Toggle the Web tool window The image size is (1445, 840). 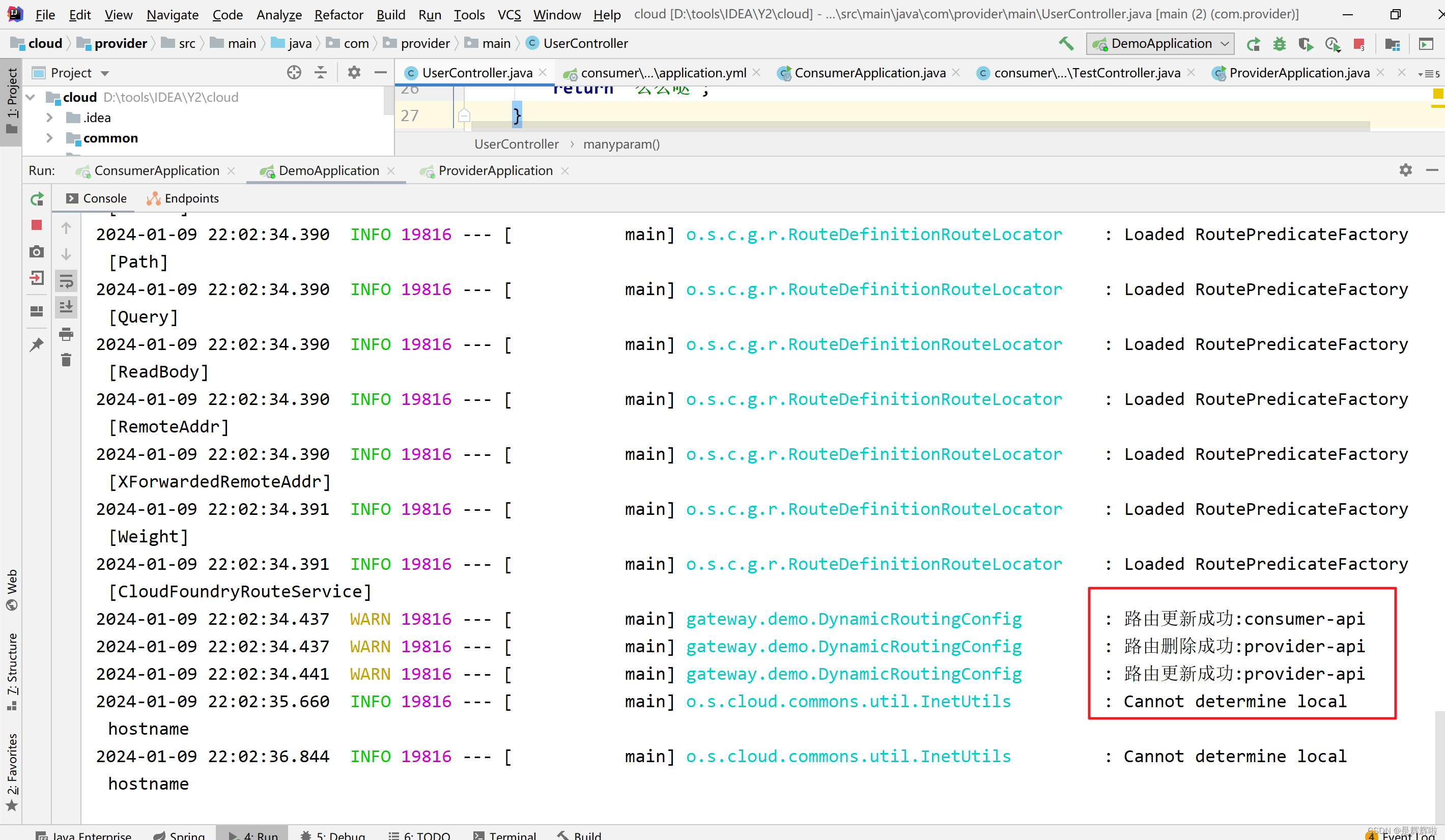click(12, 590)
